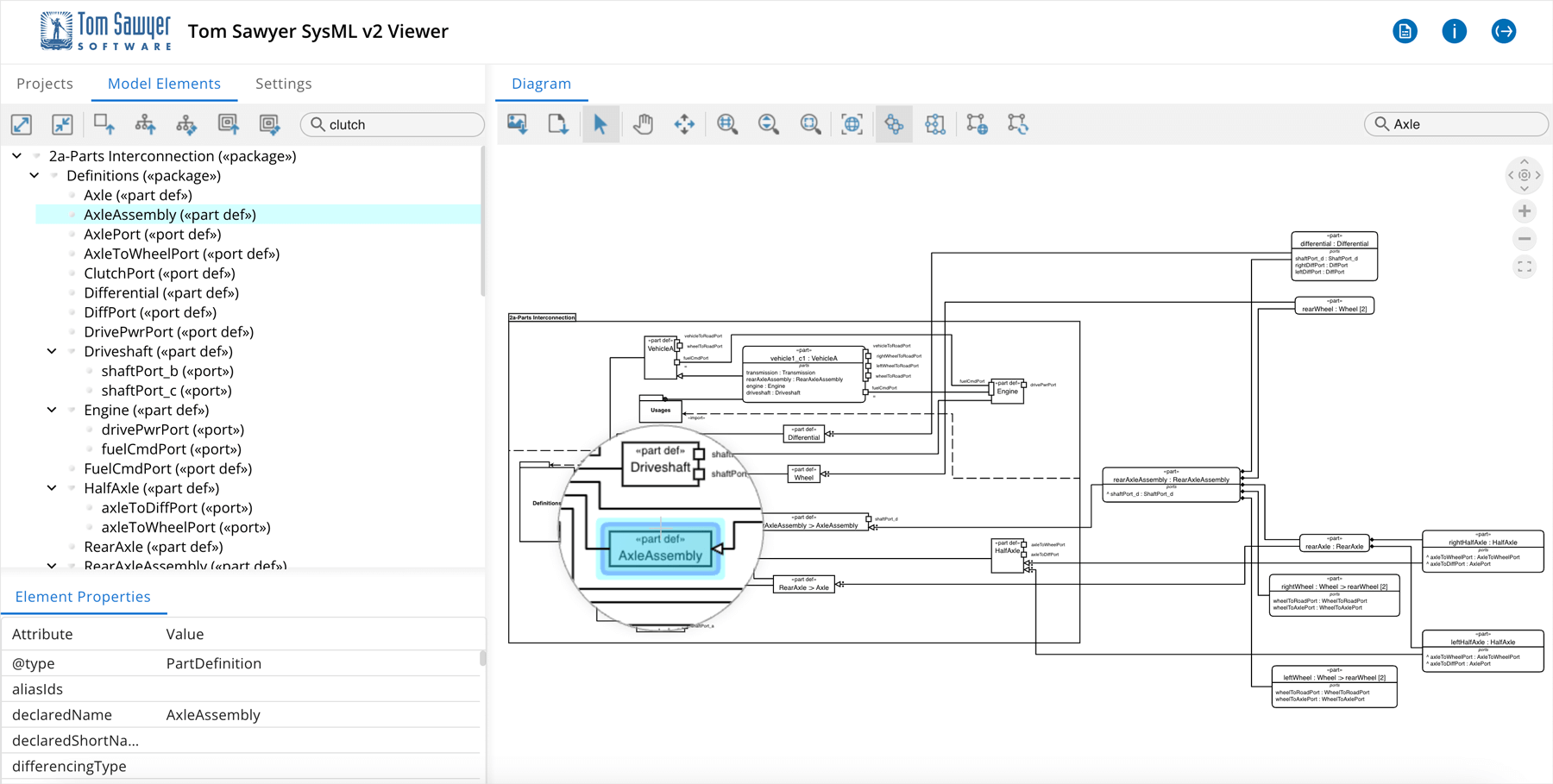Click the Axle search field in the diagram toolbar
The height and width of the screenshot is (784, 1553).
click(x=1456, y=123)
